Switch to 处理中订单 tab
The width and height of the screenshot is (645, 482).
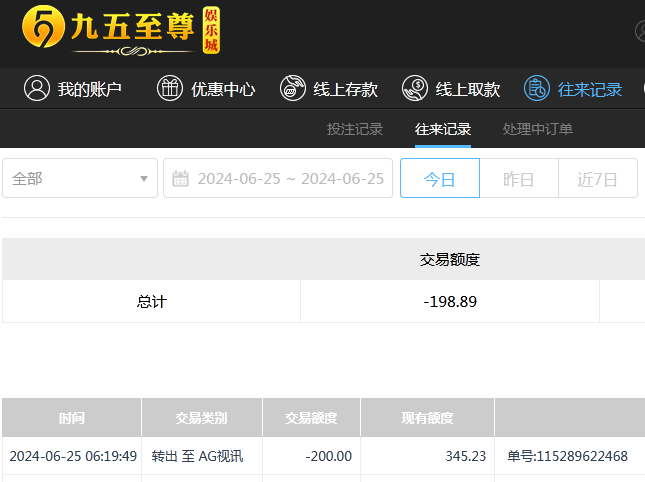(x=538, y=129)
